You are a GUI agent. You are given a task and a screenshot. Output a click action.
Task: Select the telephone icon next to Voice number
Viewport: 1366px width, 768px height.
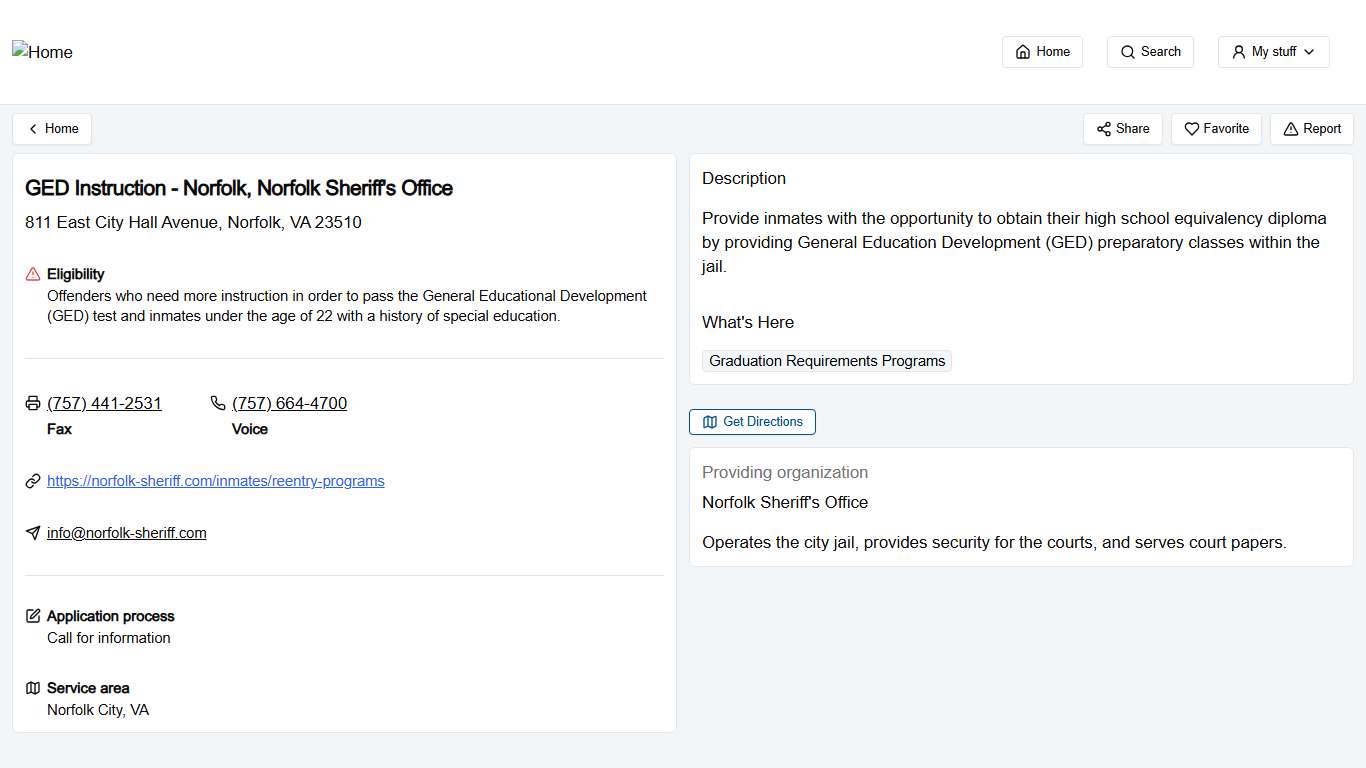217,403
